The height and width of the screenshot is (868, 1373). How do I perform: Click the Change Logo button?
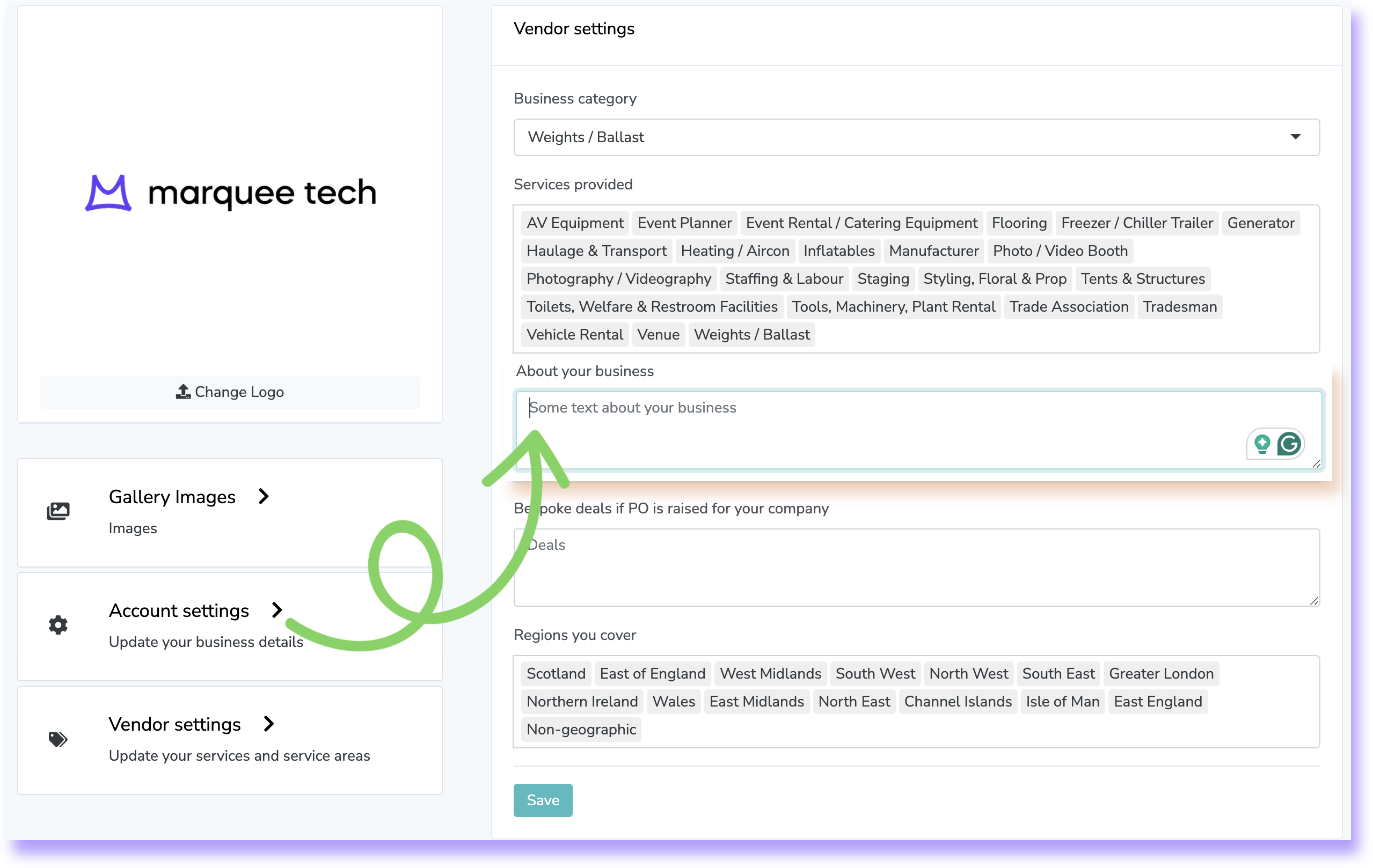[x=230, y=392]
